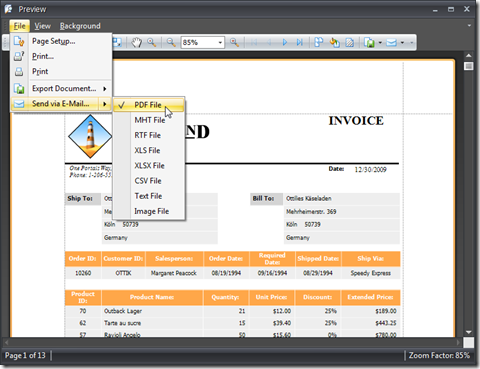Viewport: 480px width, 369px height.
Task: Click the Export Document toolbar icon
Action: click(x=369, y=43)
